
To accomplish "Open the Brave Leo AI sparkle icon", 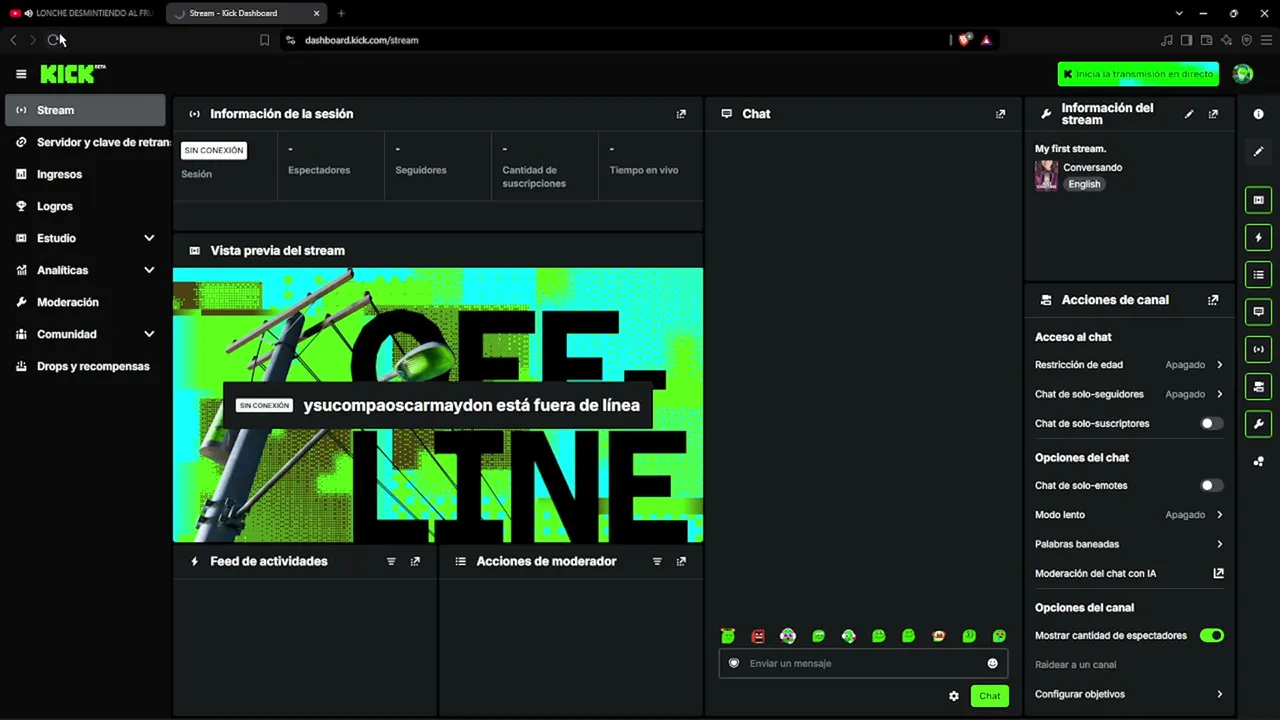I will 1226,40.
